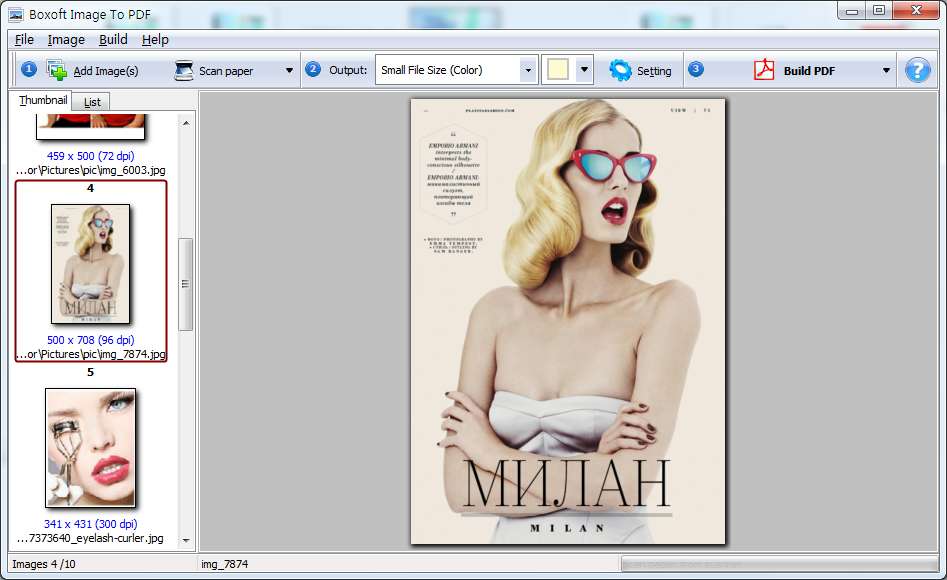This screenshot has width=947, height=580.
Task: Click the '341 x 431 (300 dpi)' text
Action: click(x=91, y=524)
